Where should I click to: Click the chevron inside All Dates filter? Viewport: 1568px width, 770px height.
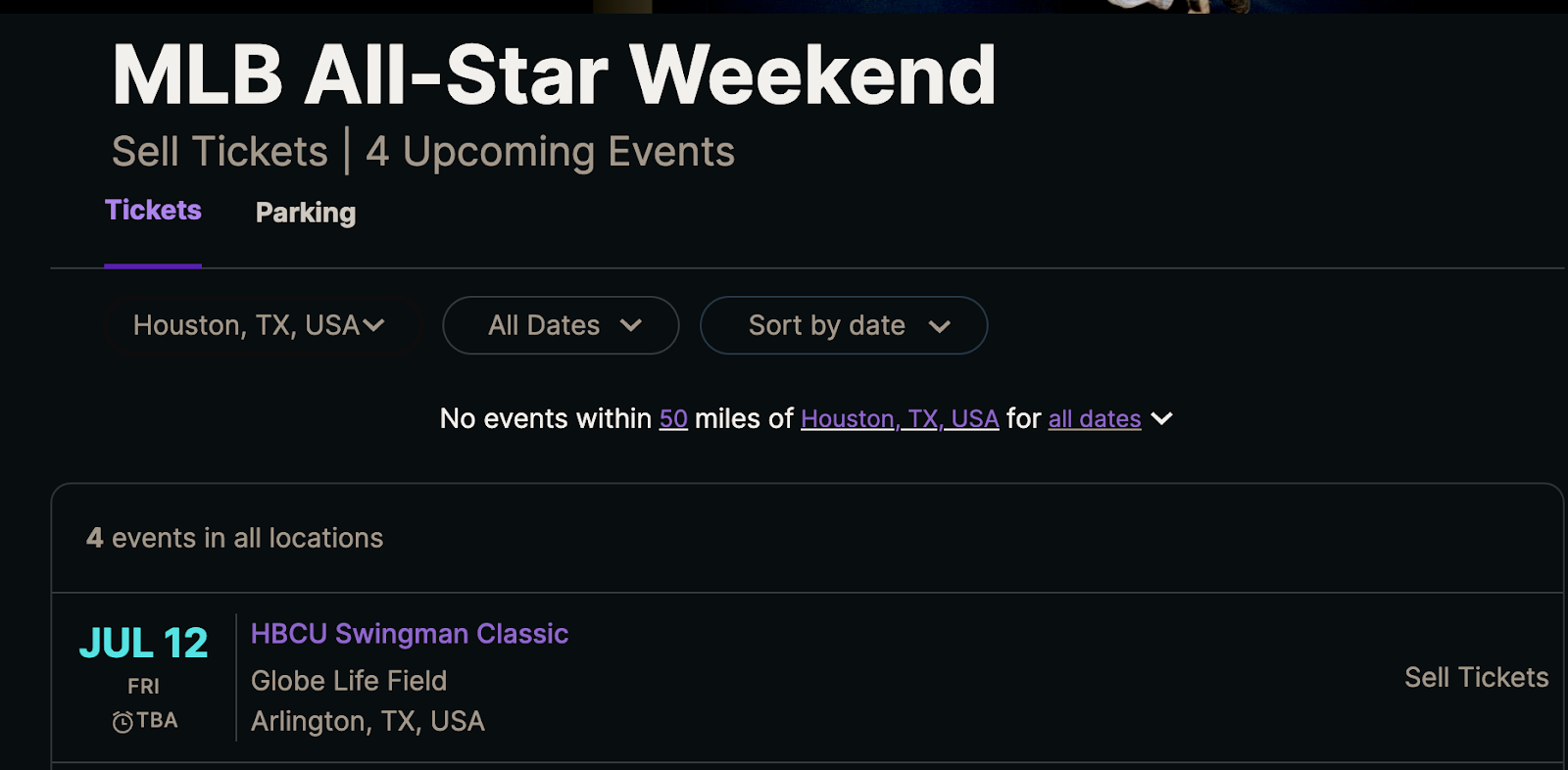tap(633, 325)
